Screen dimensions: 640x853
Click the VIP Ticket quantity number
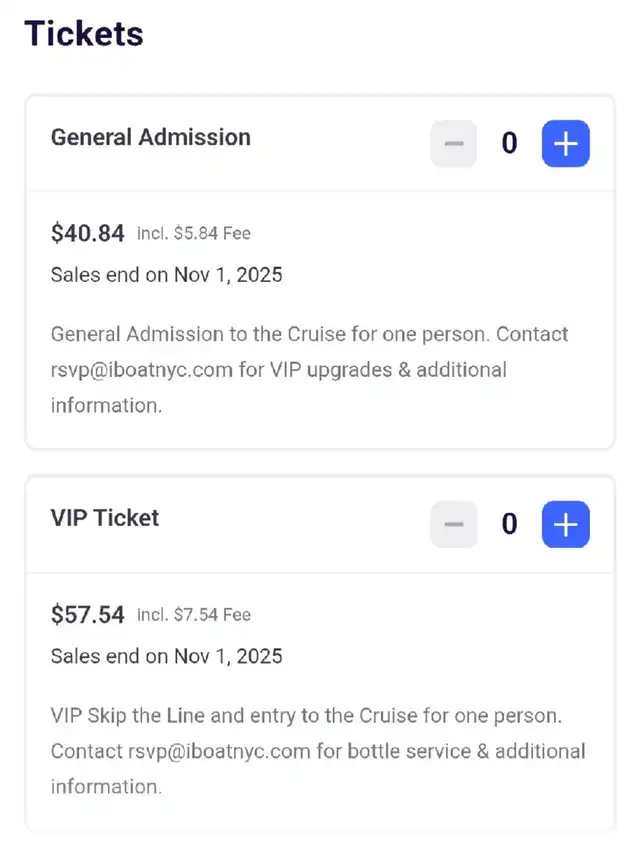click(510, 525)
